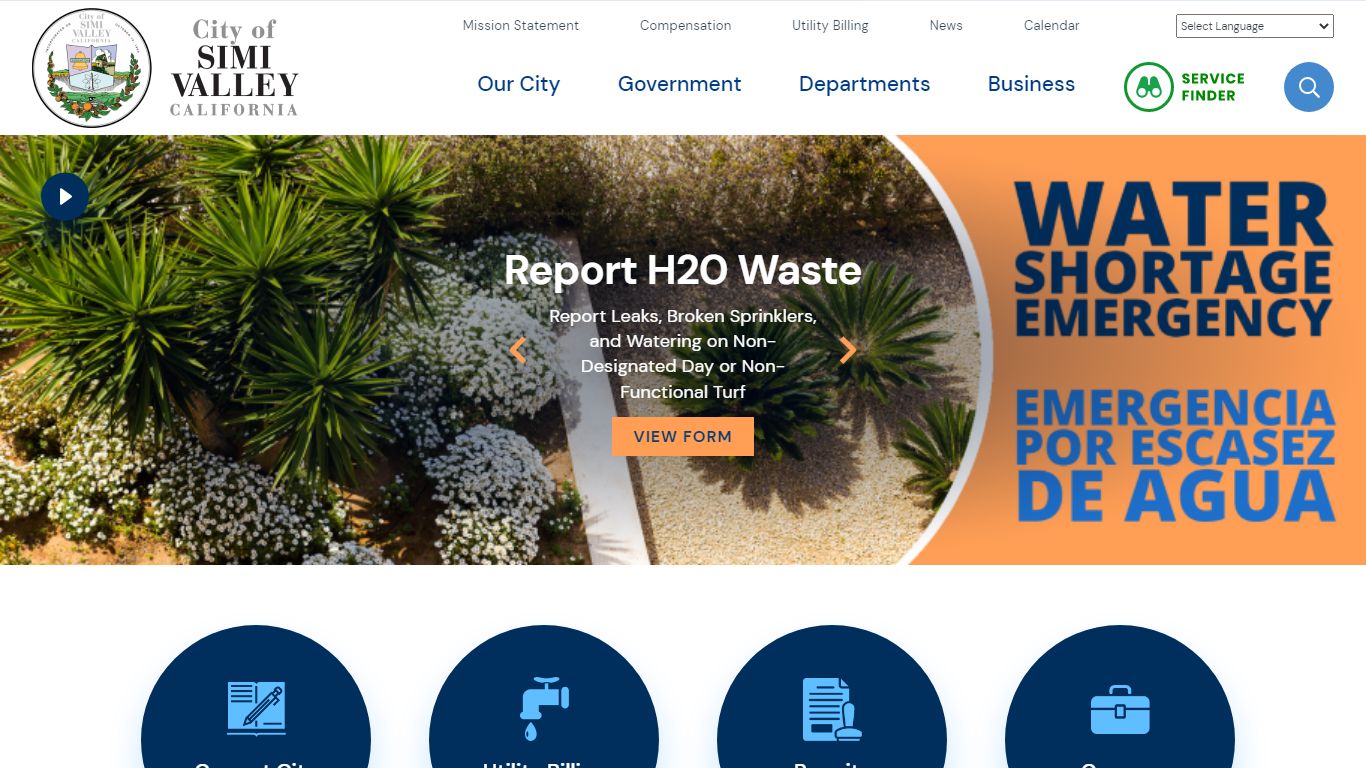This screenshot has width=1366, height=768.
Task: Open the Our City menu
Action: [x=518, y=84]
